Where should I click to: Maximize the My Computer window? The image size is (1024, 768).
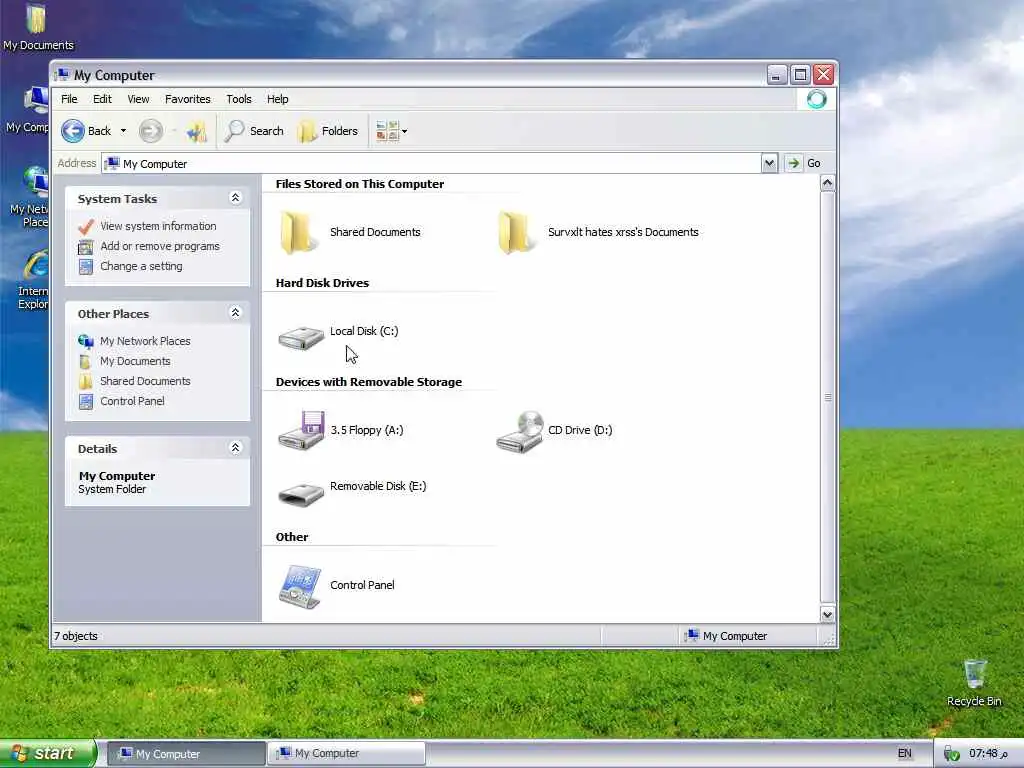click(800, 75)
